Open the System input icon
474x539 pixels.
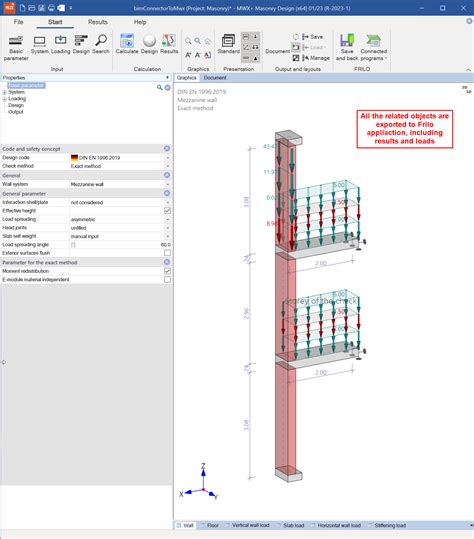point(40,45)
